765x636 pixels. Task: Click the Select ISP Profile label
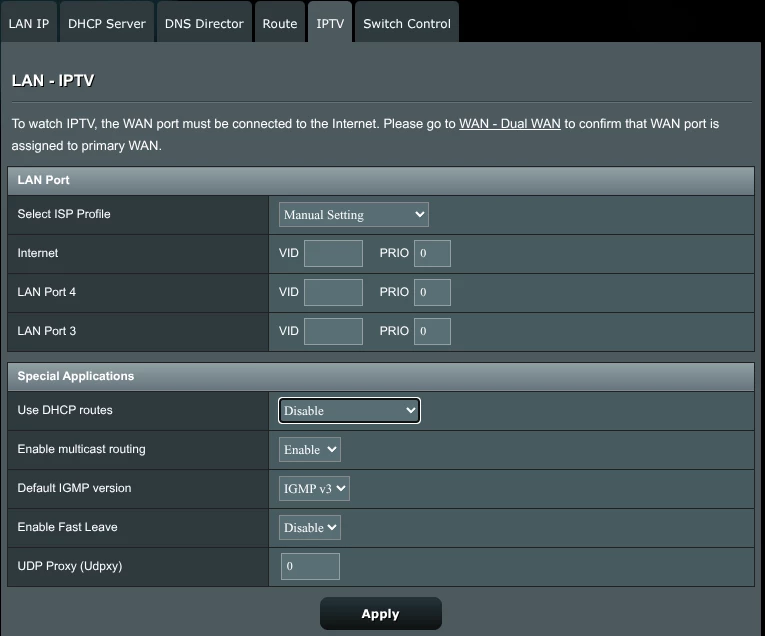pyautogui.click(x=64, y=214)
